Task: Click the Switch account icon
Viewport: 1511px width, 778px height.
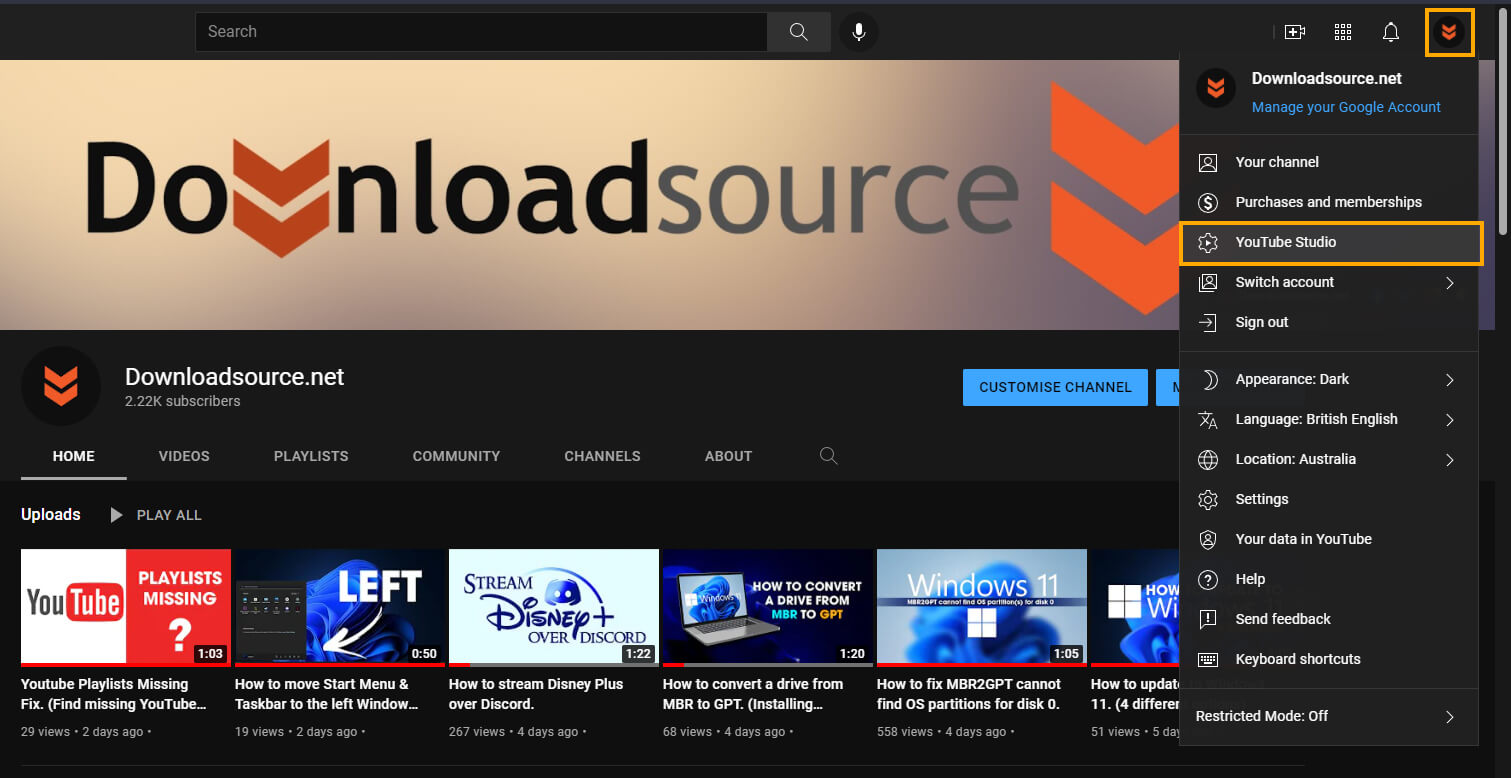Action: tap(1208, 282)
